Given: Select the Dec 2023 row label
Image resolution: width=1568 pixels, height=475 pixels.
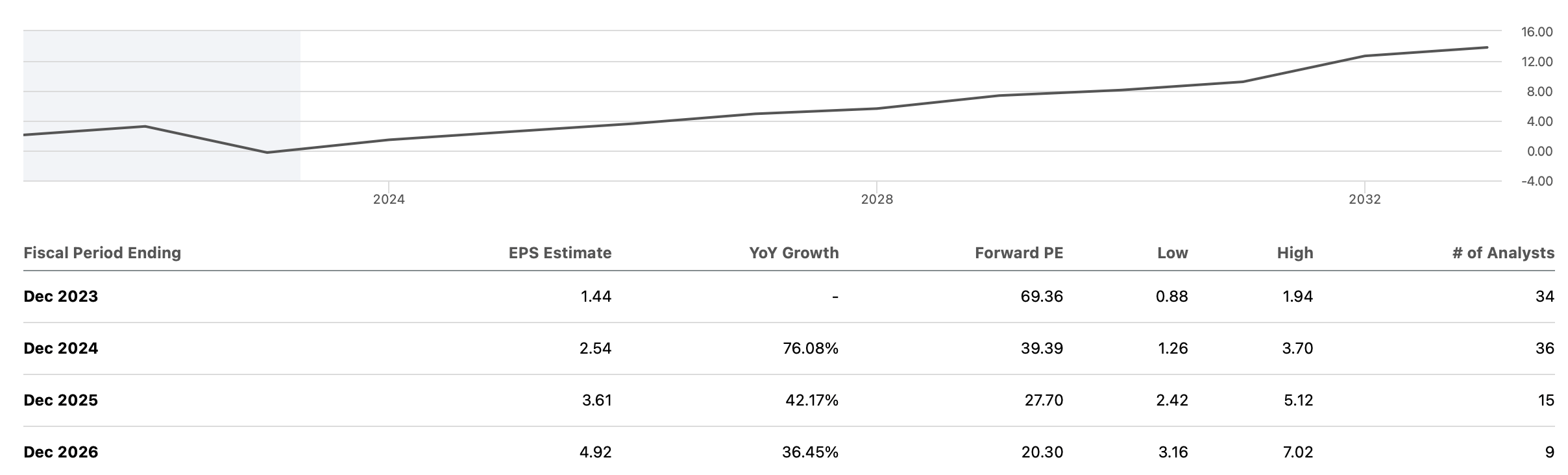Looking at the screenshot, I should [x=60, y=297].
